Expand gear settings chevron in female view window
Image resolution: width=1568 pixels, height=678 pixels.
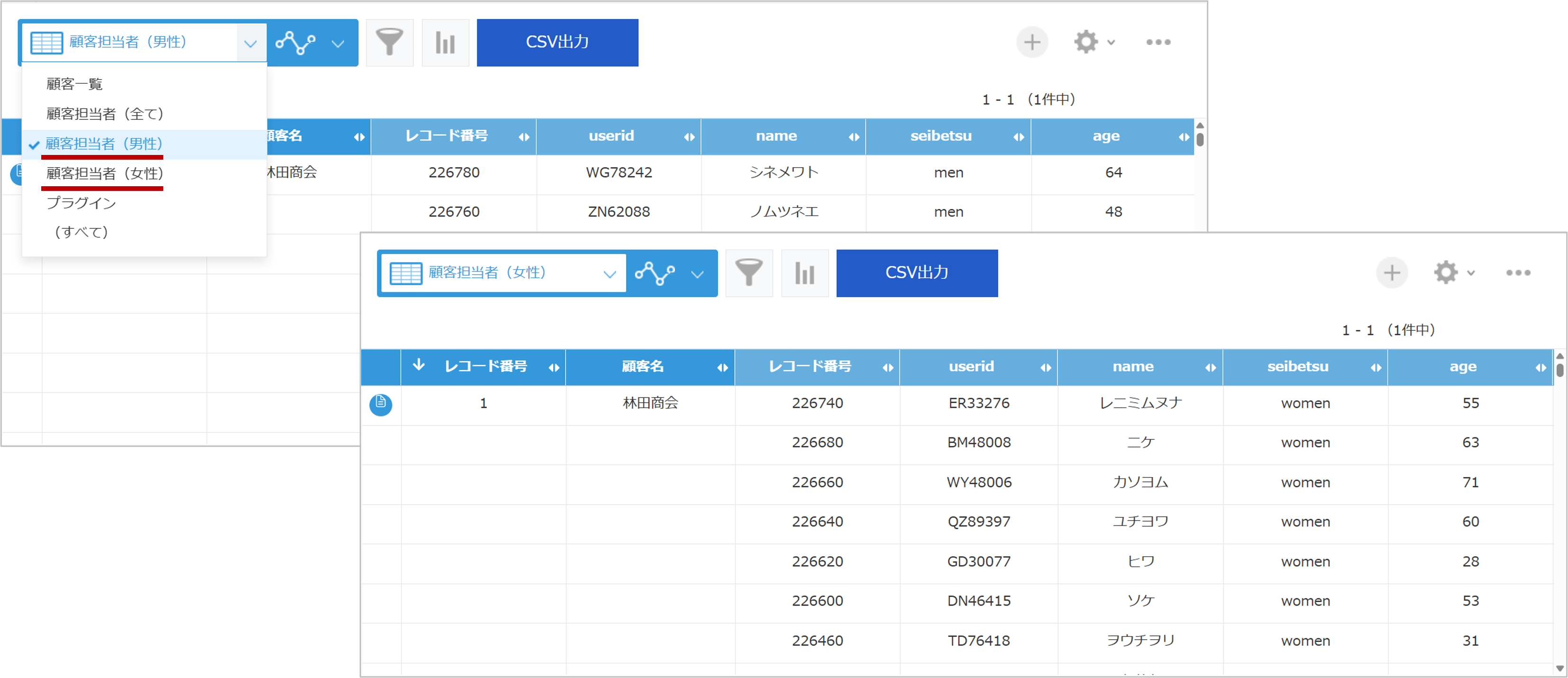click(1471, 273)
